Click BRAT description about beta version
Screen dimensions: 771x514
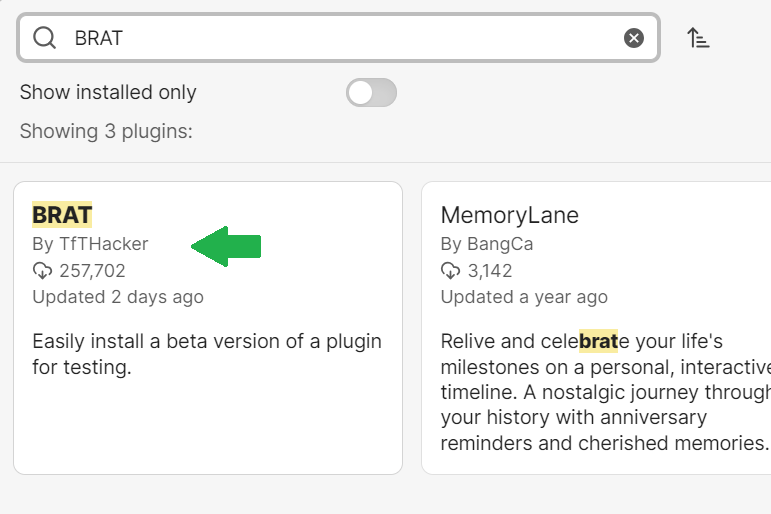coord(207,354)
